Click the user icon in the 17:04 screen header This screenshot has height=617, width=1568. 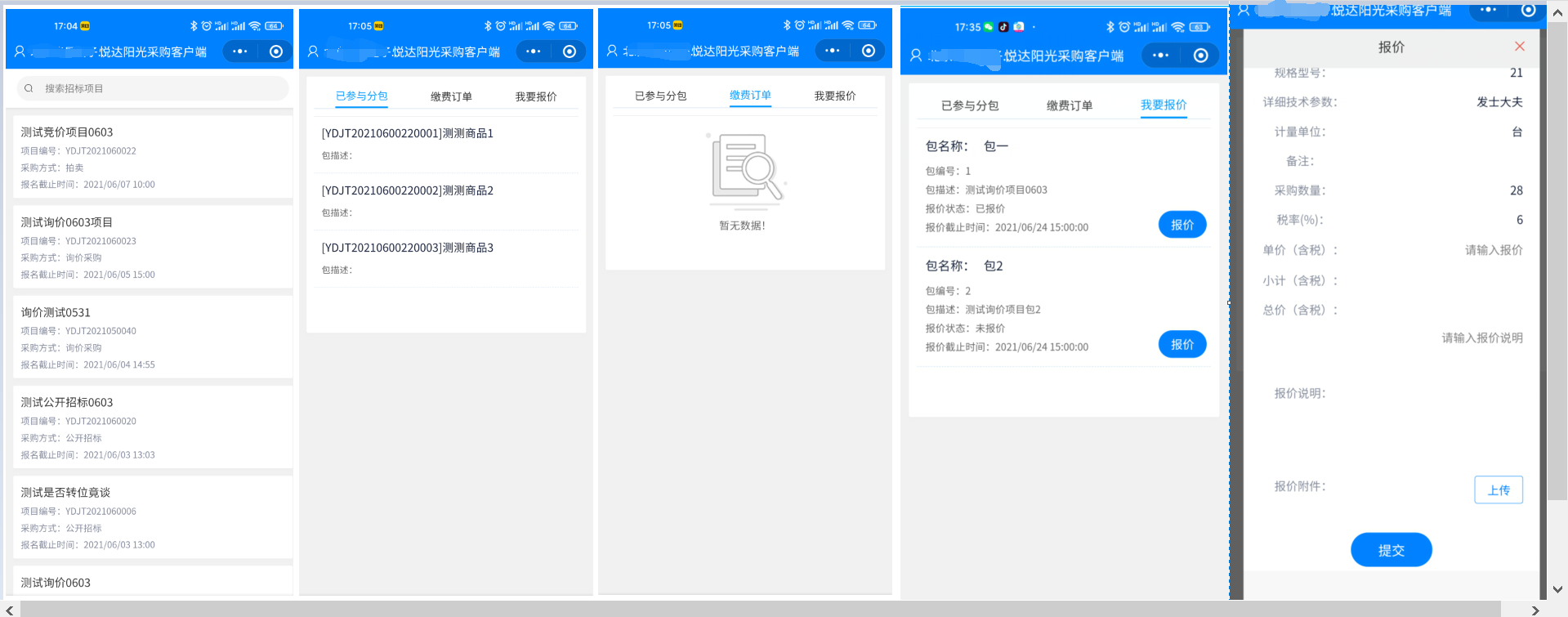click(20, 51)
